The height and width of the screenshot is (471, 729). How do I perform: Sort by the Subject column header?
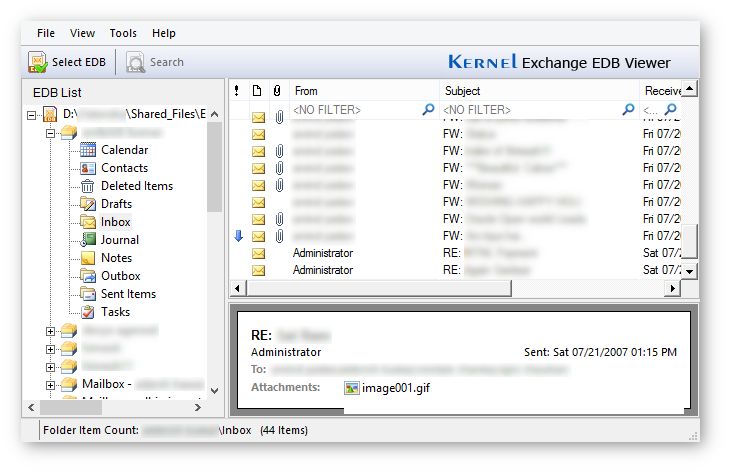tap(539, 91)
